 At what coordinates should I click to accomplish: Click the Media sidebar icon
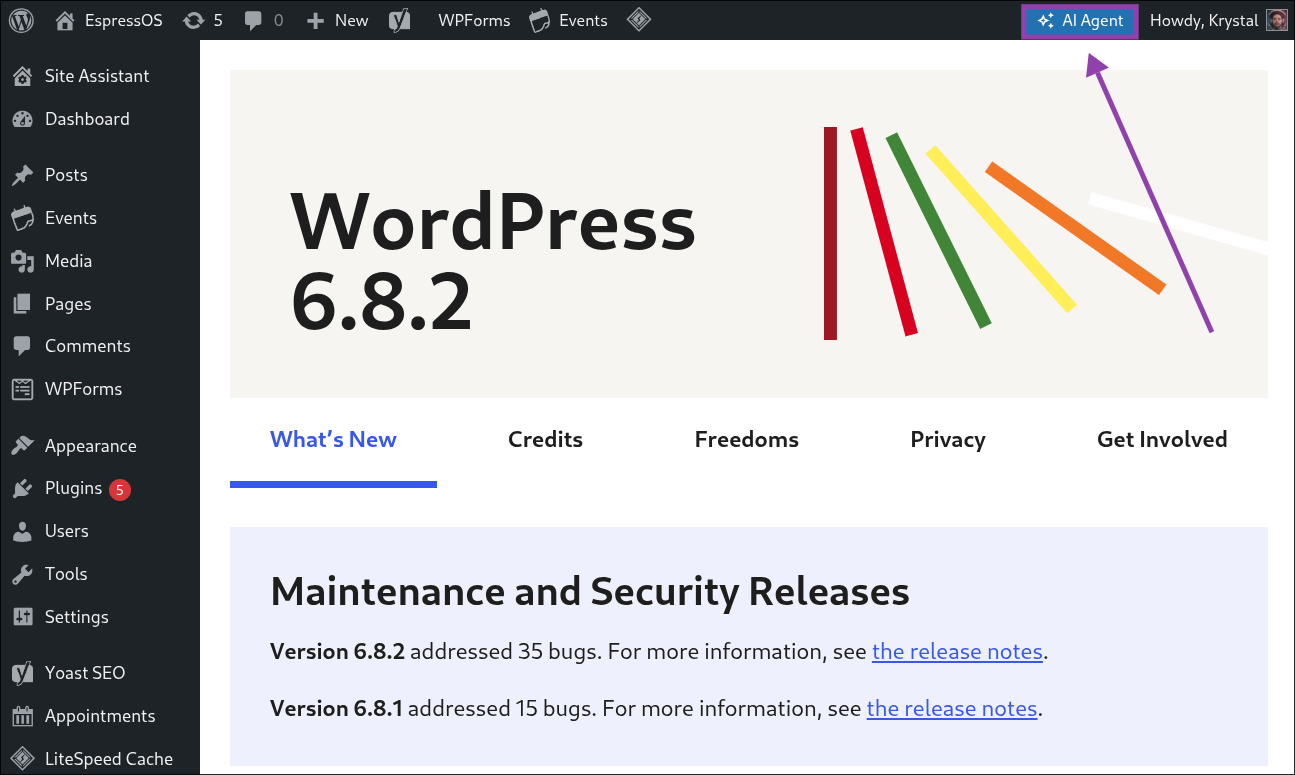22,261
